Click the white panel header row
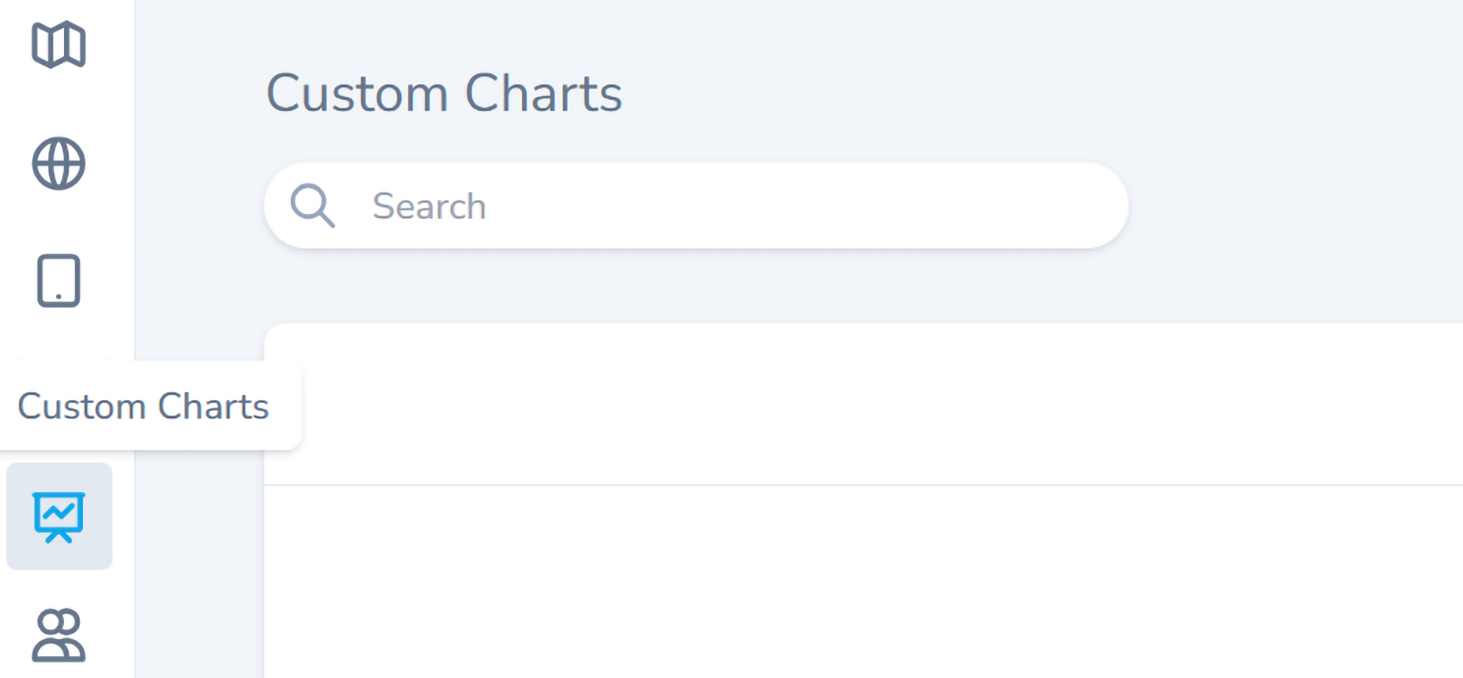Image resolution: width=1463 pixels, height=678 pixels. 860,404
